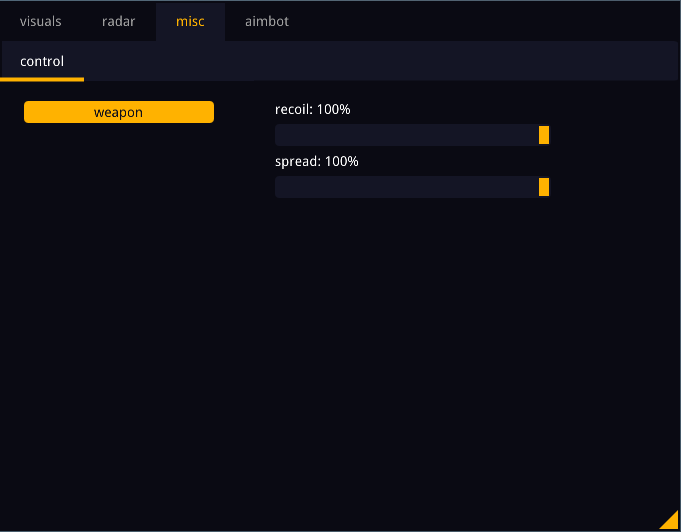Click the spread slider bar
This screenshot has height=532, width=681.
click(x=412, y=187)
